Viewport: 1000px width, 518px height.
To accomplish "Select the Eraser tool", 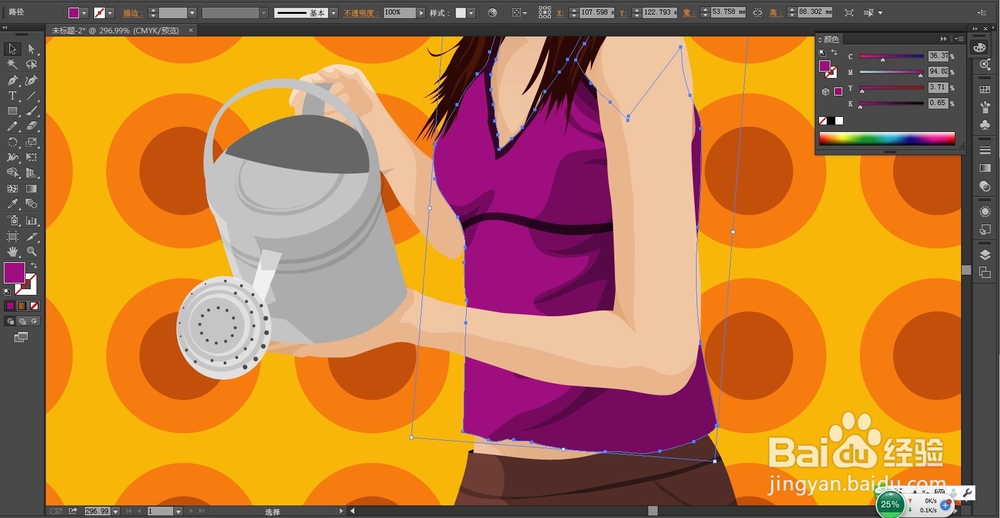I will click(31, 126).
